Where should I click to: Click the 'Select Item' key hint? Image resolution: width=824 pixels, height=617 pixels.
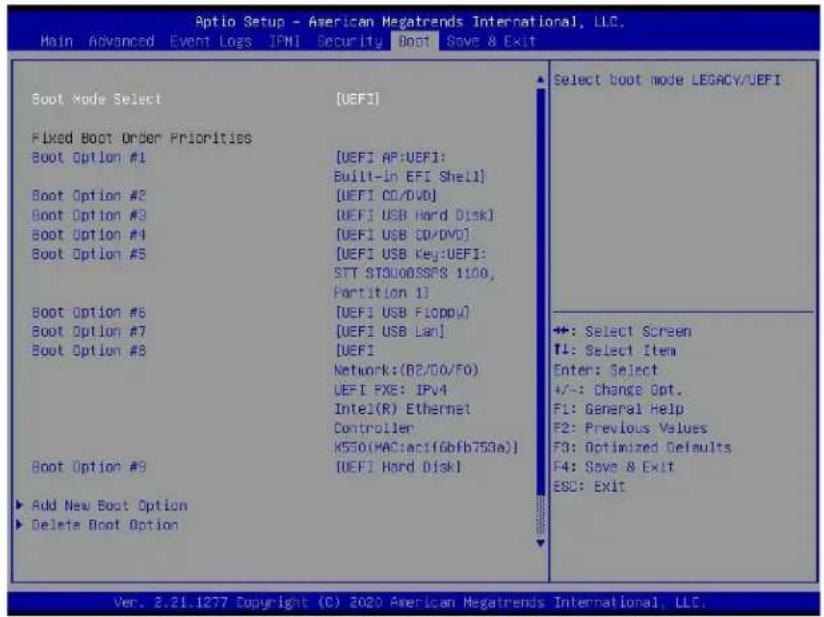click(x=614, y=351)
